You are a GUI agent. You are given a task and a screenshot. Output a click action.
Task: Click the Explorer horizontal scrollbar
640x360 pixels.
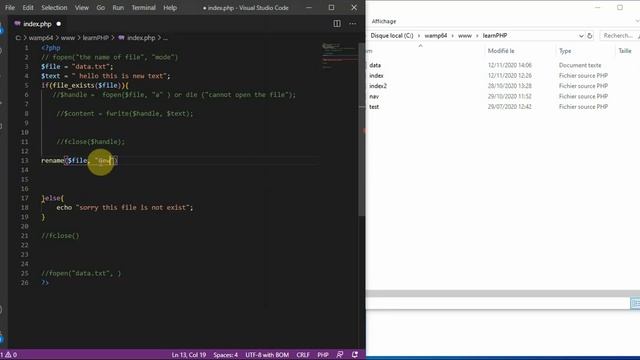click(503, 293)
